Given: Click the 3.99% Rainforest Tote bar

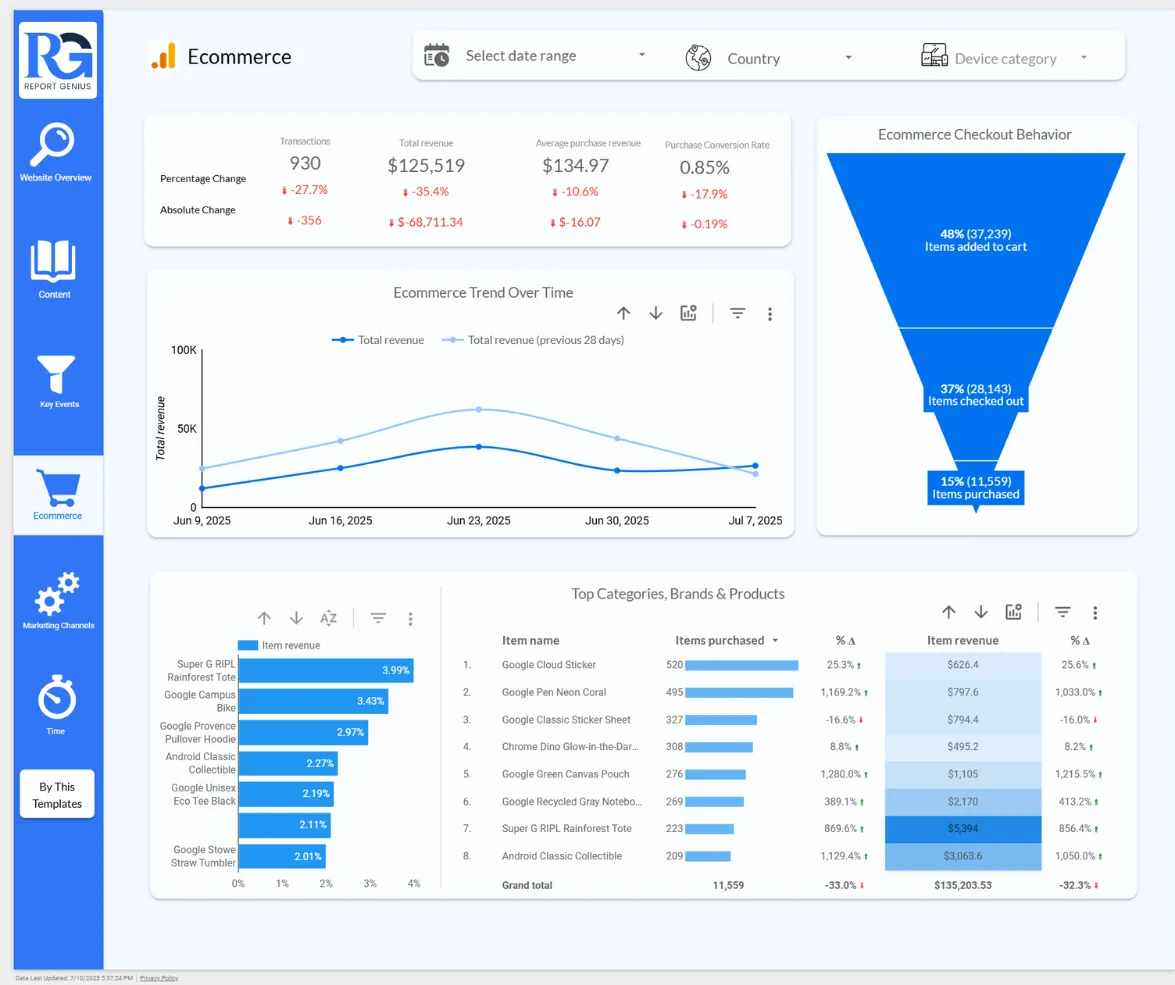Looking at the screenshot, I should pyautogui.click(x=326, y=670).
